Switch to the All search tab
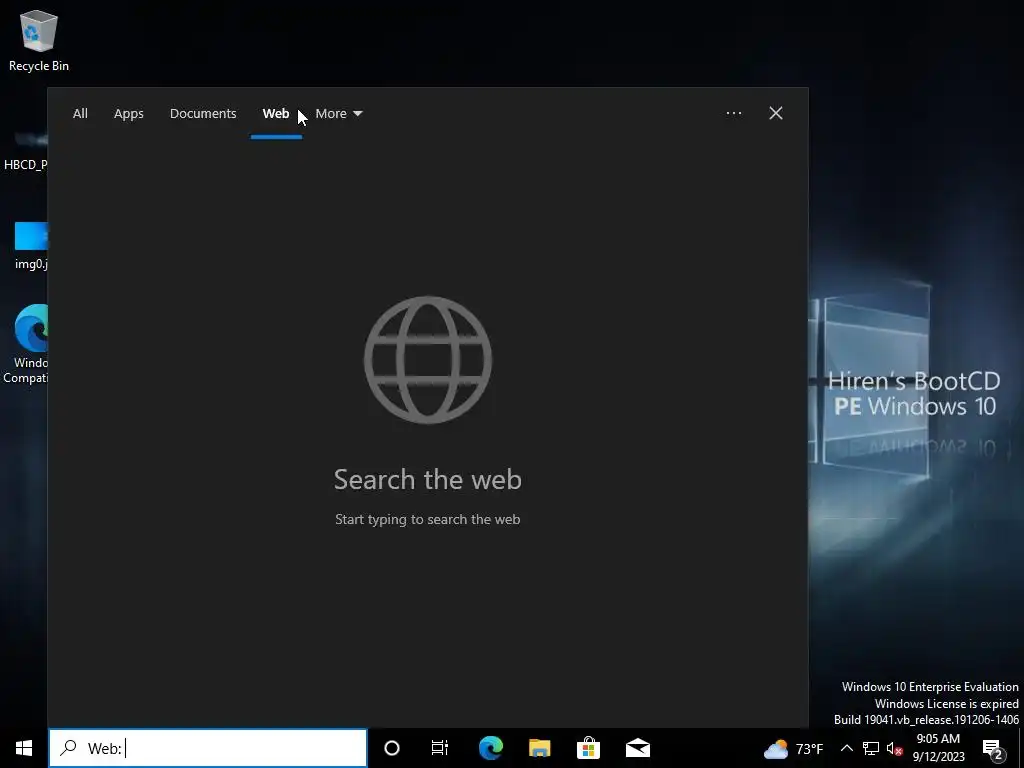This screenshot has width=1024, height=768. point(80,114)
